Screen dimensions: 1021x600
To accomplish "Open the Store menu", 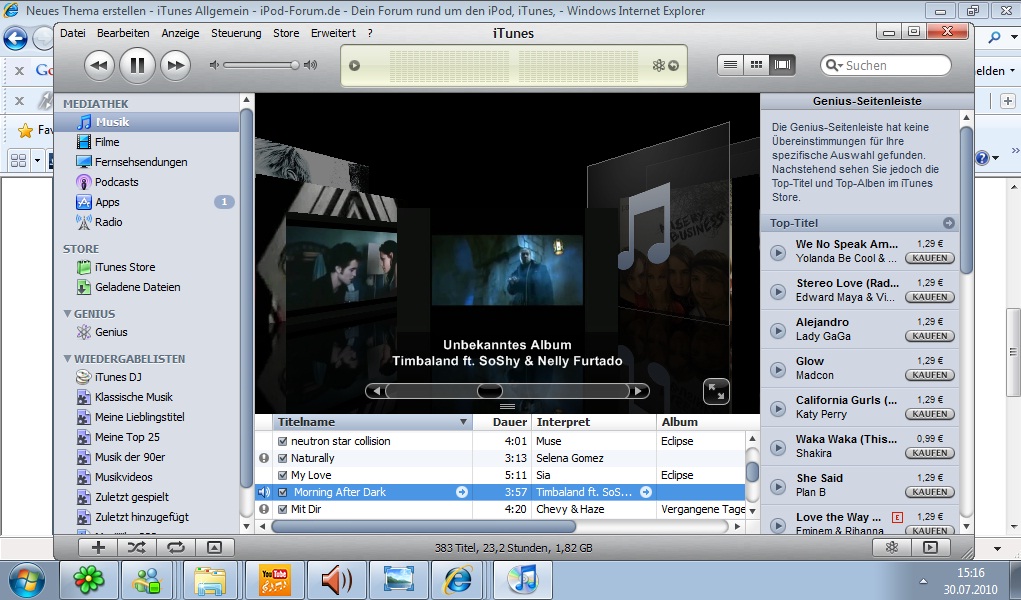I will [x=286, y=33].
